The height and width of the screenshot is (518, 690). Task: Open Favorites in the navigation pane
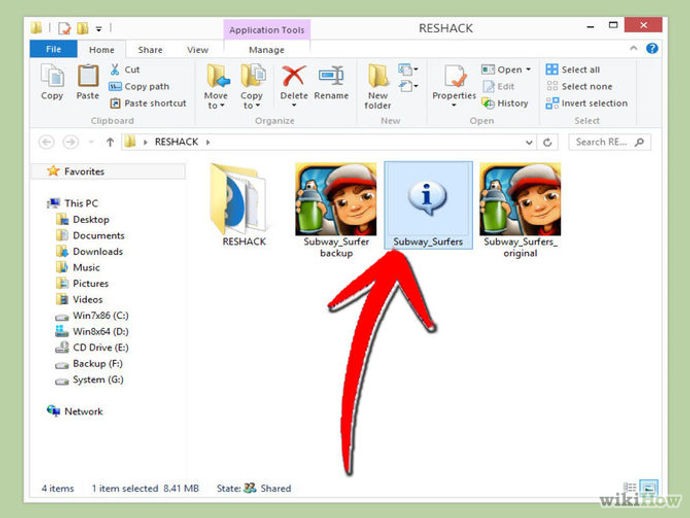pos(84,171)
